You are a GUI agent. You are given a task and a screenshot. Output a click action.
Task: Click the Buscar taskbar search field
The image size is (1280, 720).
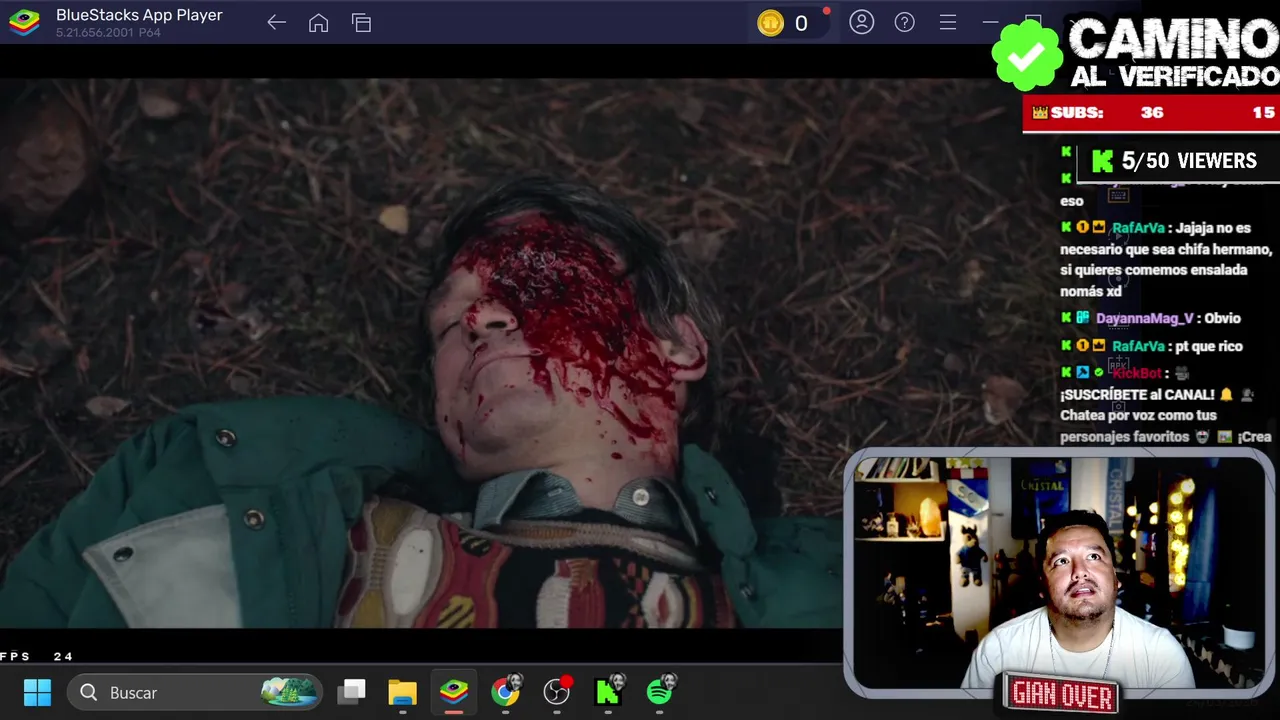coord(195,692)
